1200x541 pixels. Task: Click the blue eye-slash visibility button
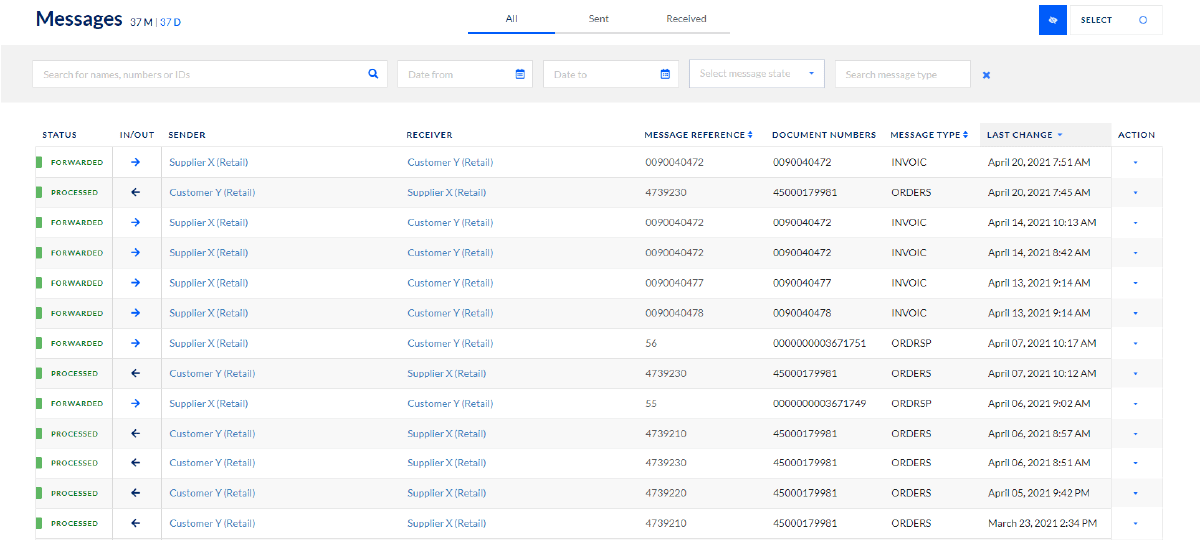coord(1053,20)
